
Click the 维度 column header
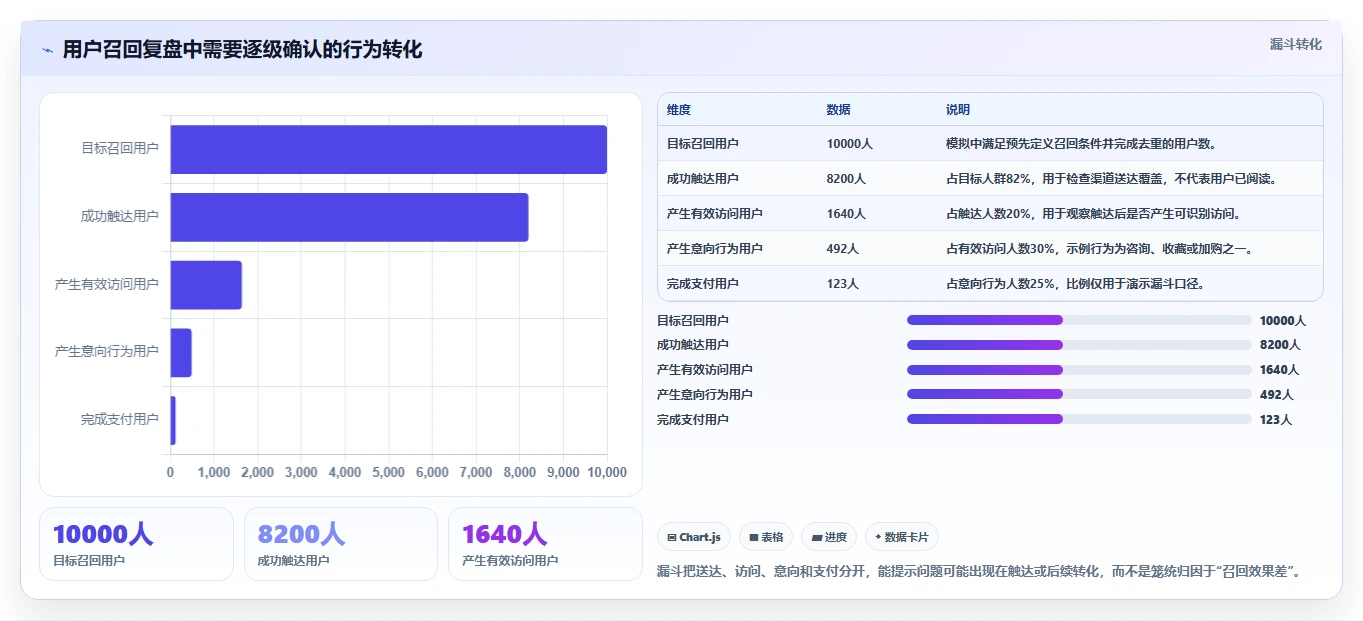click(679, 110)
